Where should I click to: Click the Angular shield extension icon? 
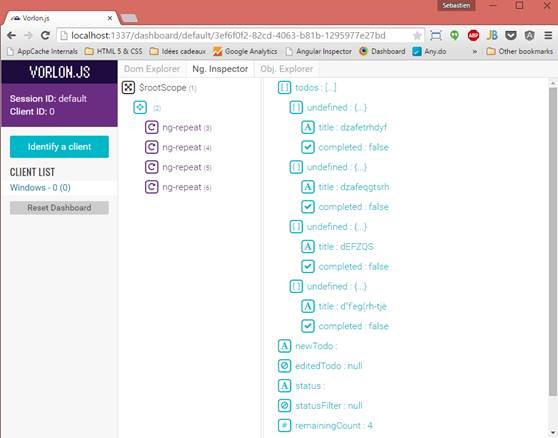point(530,35)
